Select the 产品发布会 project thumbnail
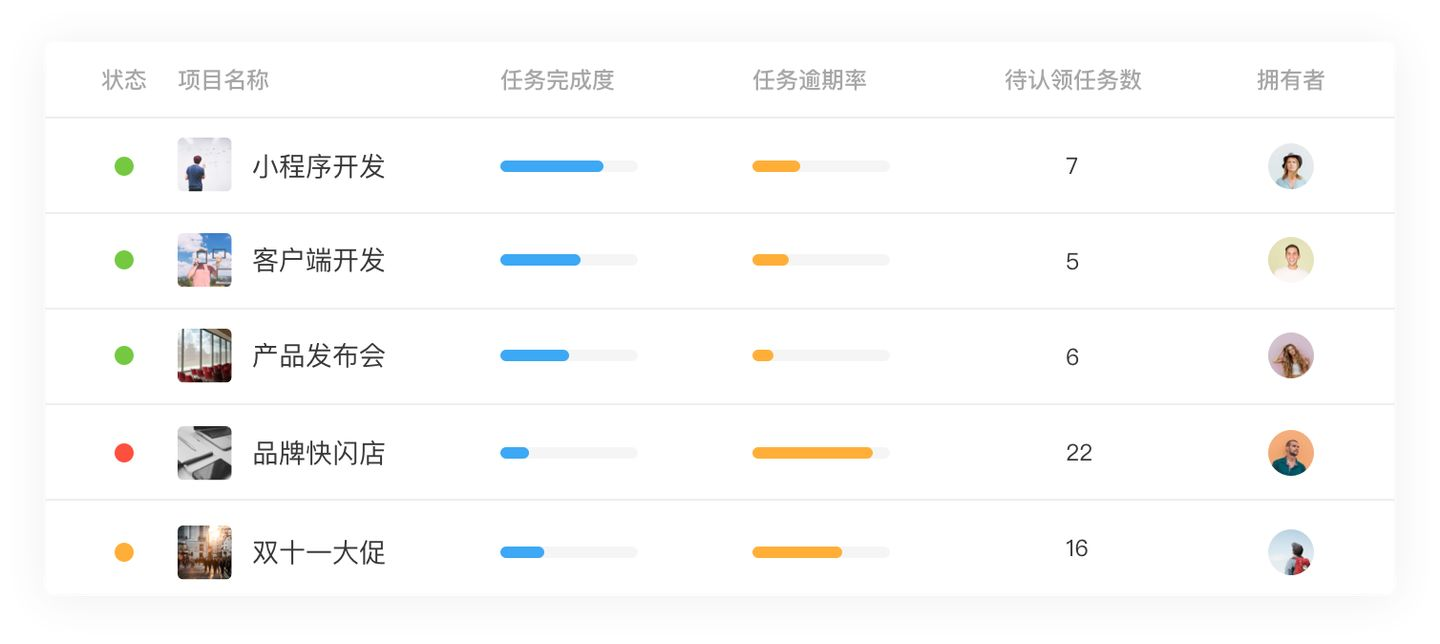Image resolution: width=1440 pixels, height=644 pixels. 204,356
